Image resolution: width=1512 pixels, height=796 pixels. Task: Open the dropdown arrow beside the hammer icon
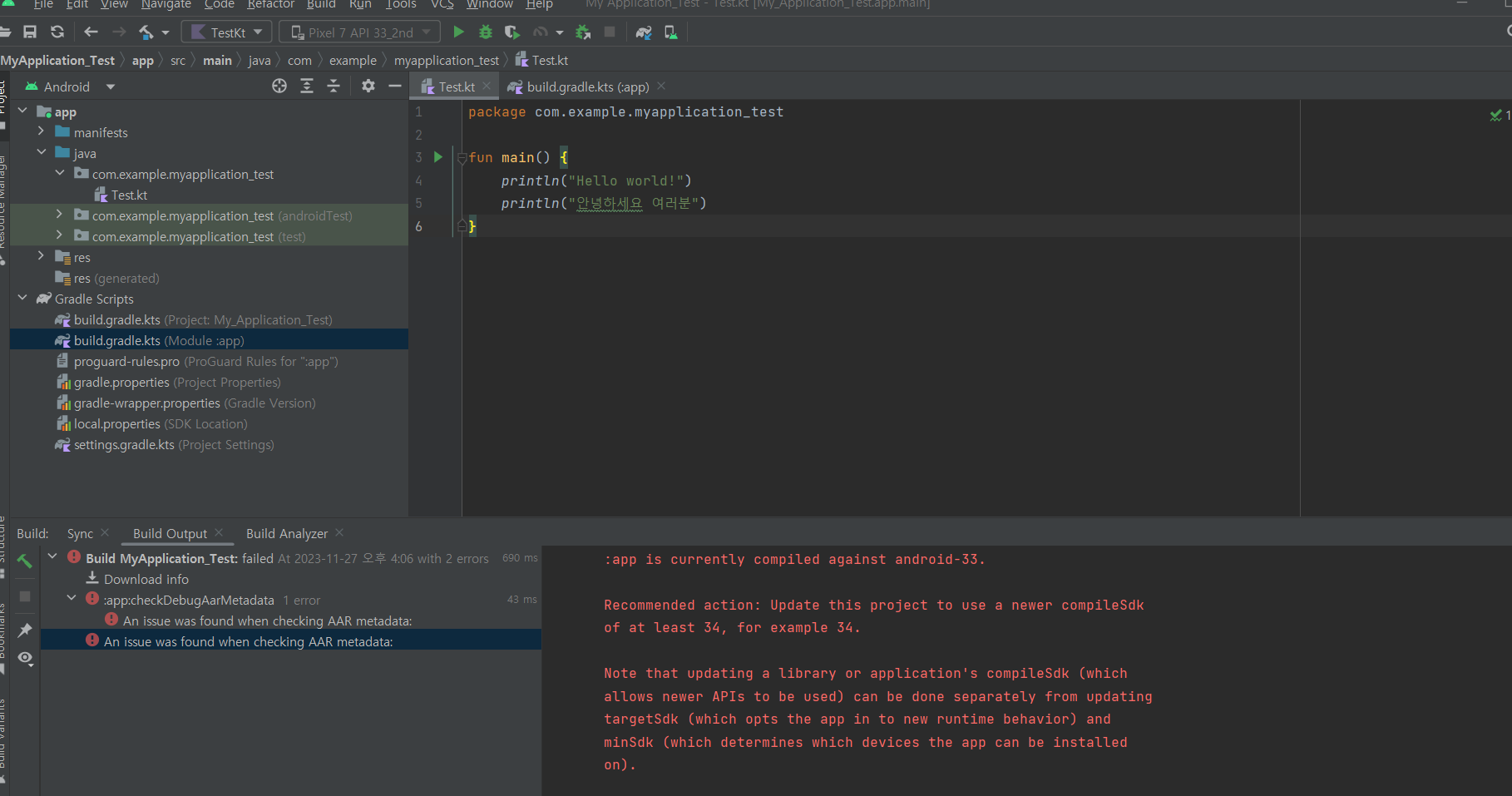click(166, 32)
